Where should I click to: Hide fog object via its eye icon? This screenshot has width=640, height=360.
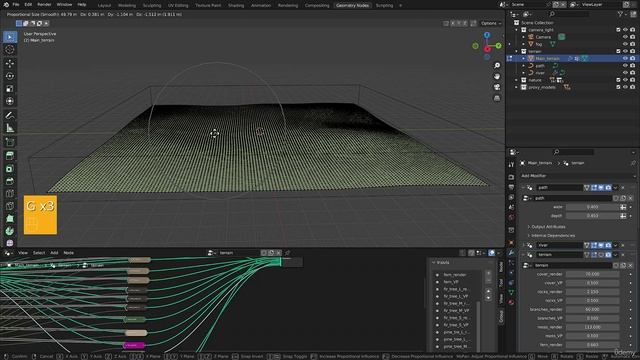625,44
